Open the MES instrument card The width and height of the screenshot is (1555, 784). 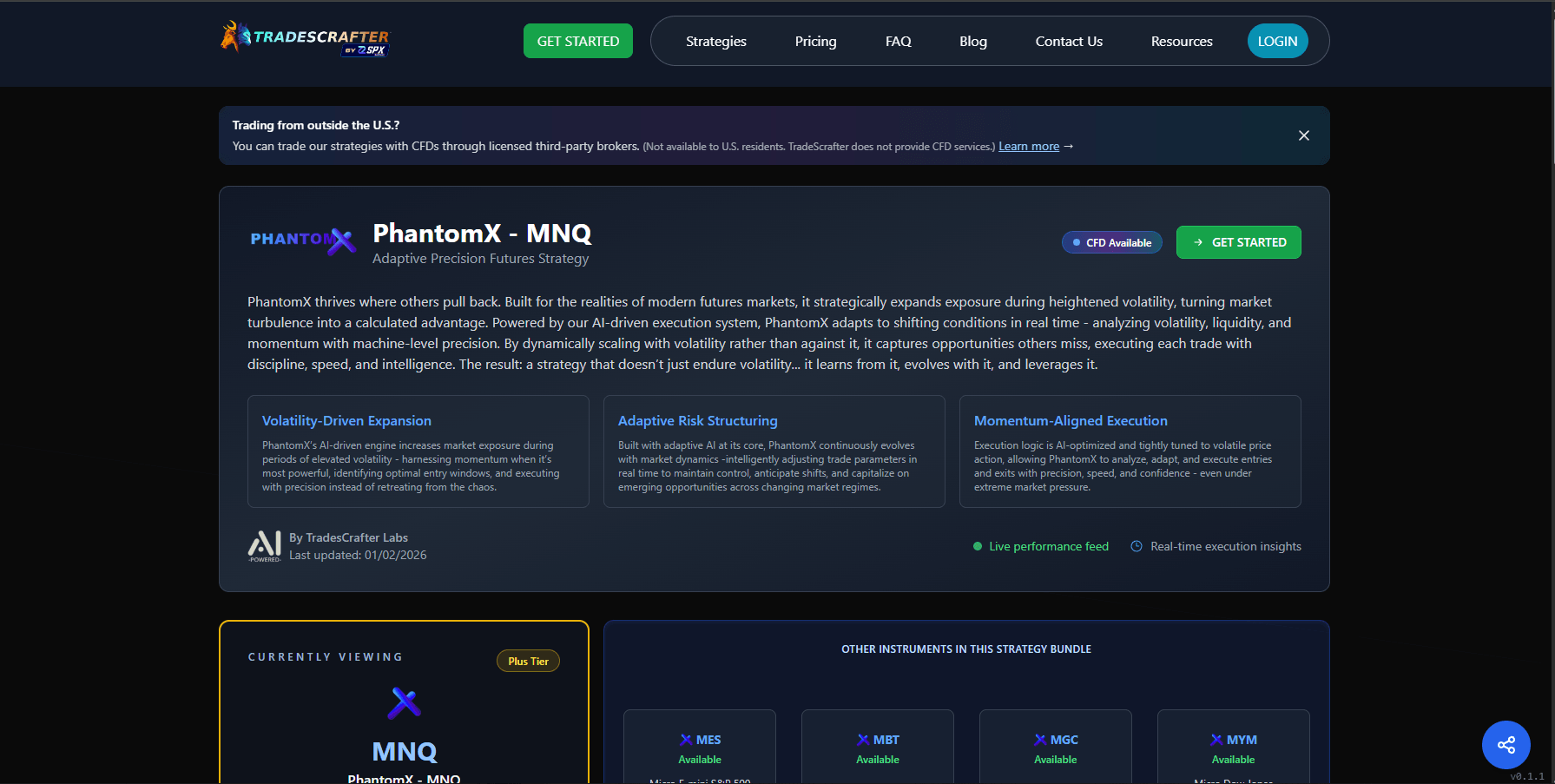coord(700,747)
